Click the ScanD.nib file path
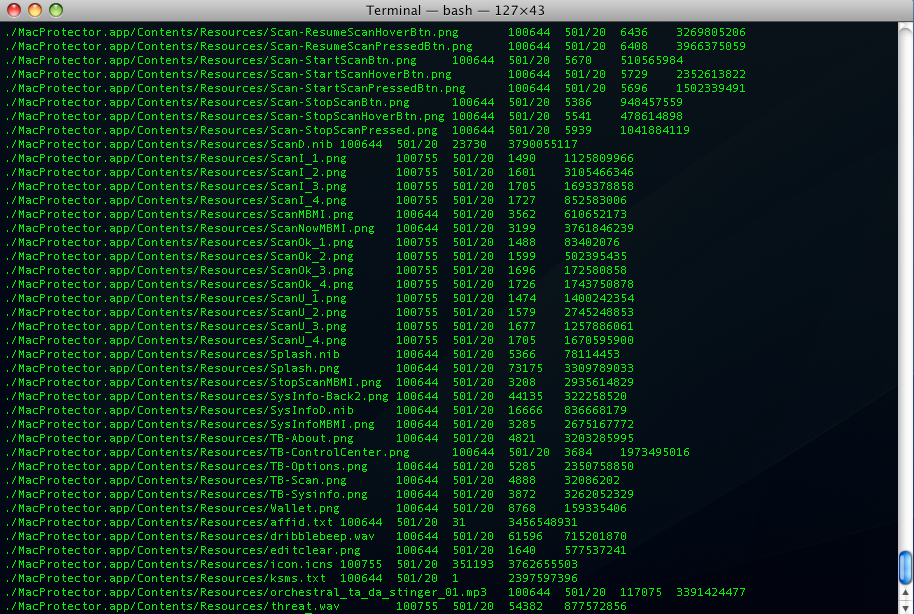Image resolution: width=914 pixels, height=614 pixels. [x=168, y=144]
